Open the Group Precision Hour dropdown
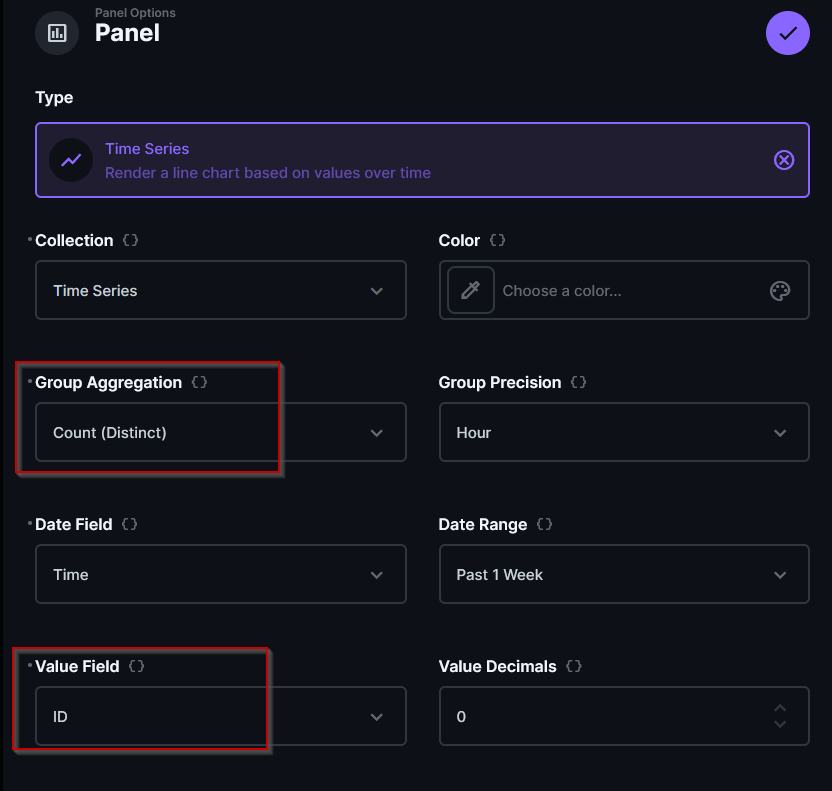This screenshot has width=832, height=791. [x=623, y=433]
